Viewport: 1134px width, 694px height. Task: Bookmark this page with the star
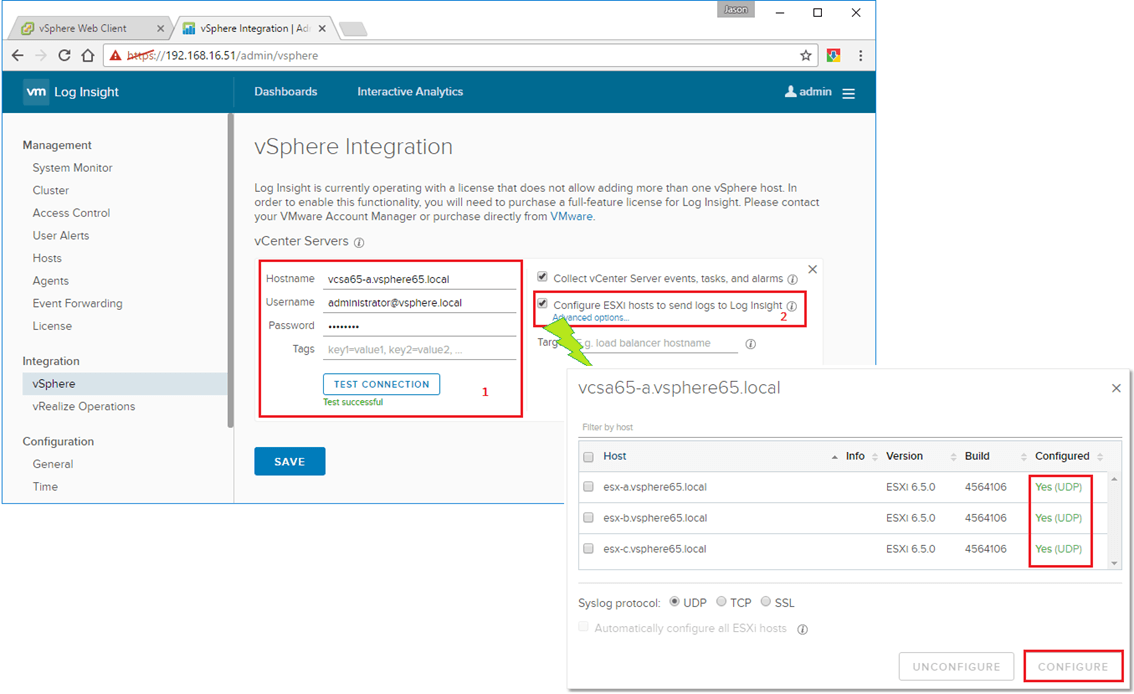pos(806,56)
